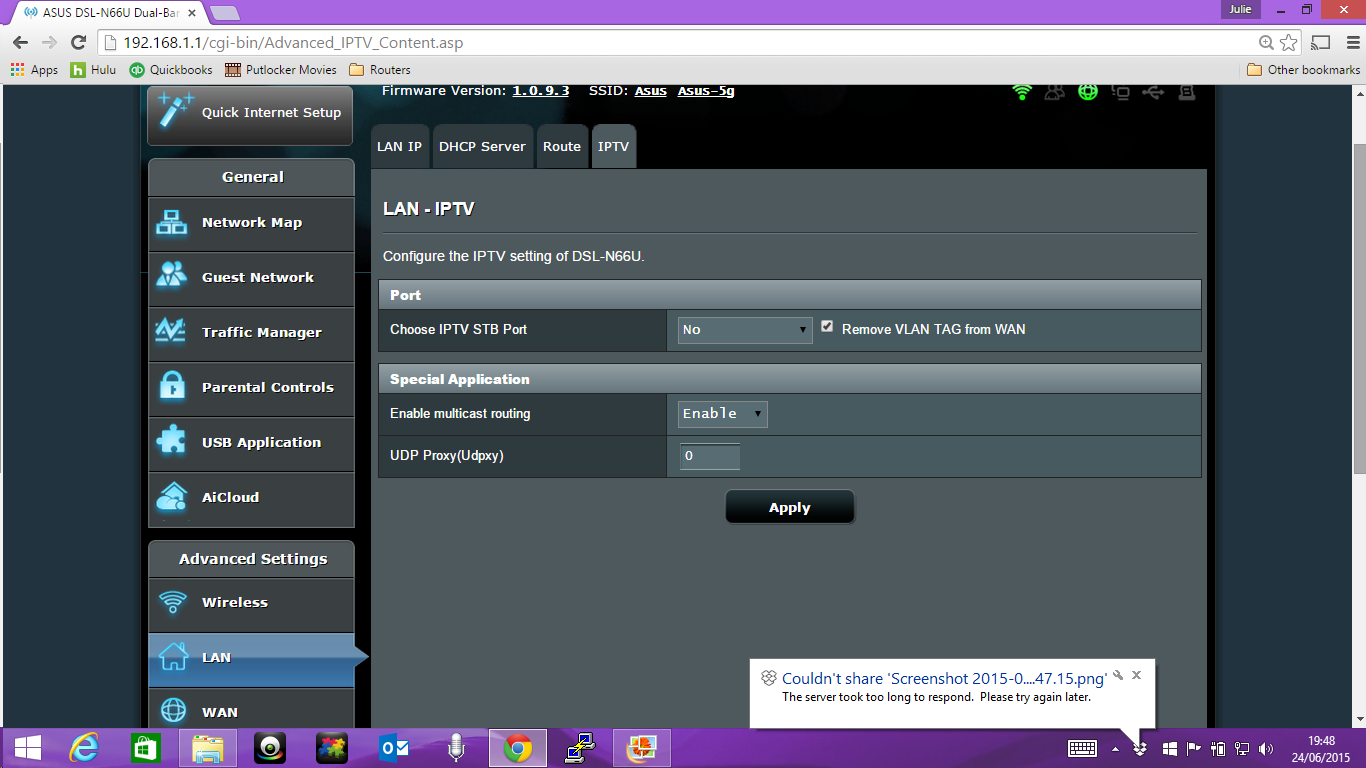This screenshot has width=1366, height=768.
Task: Open Guest Network from sidebar
Action: 172,278
